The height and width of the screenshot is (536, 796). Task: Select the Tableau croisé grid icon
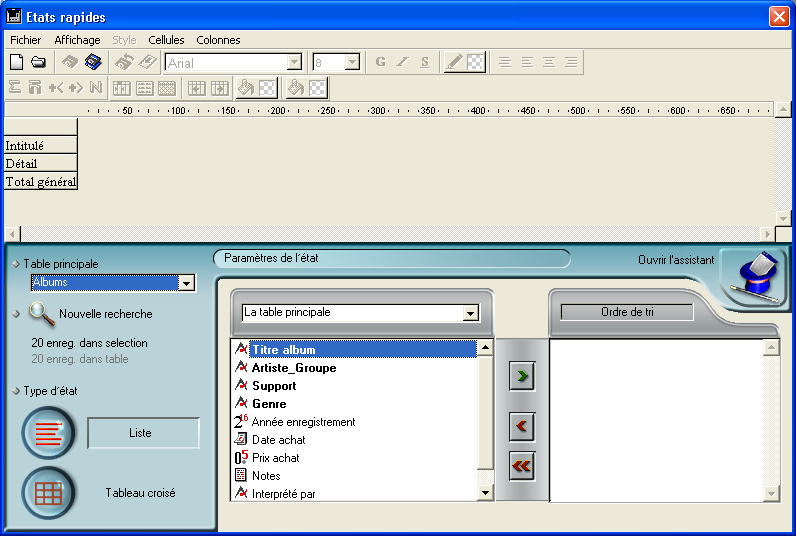[48, 493]
